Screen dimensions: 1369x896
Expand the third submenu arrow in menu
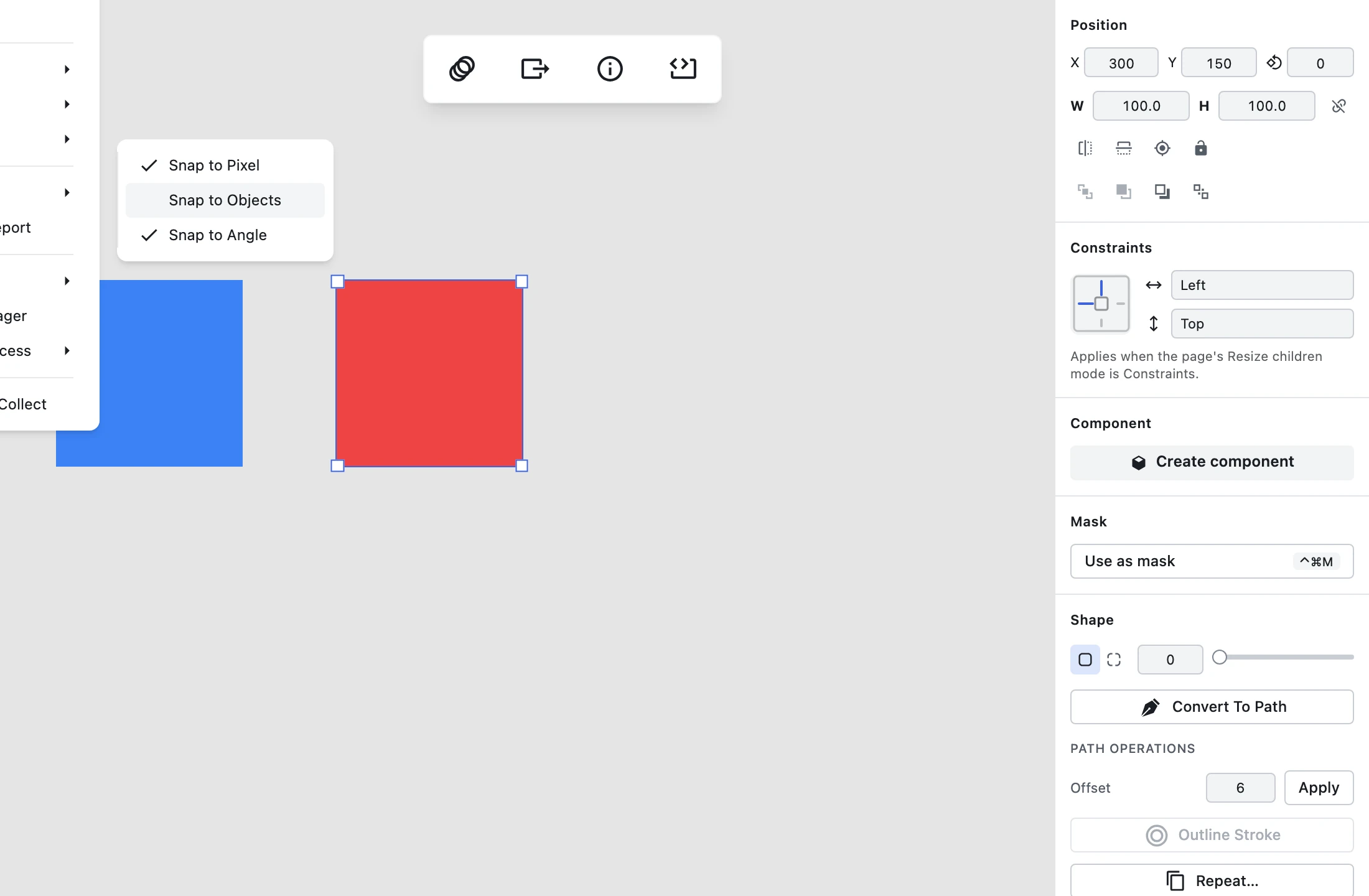(x=67, y=139)
